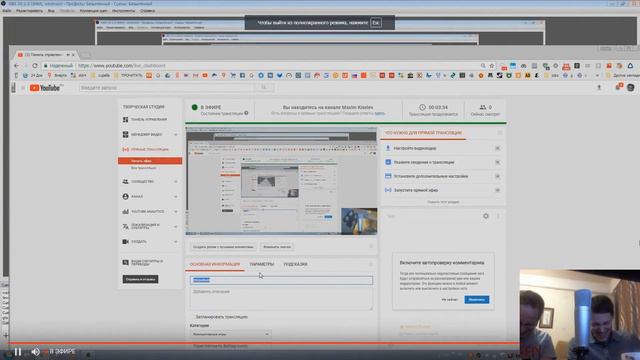Dismiss the start stream checklist item
The height and width of the screenshot is (360, 640).
coord(498,190)
